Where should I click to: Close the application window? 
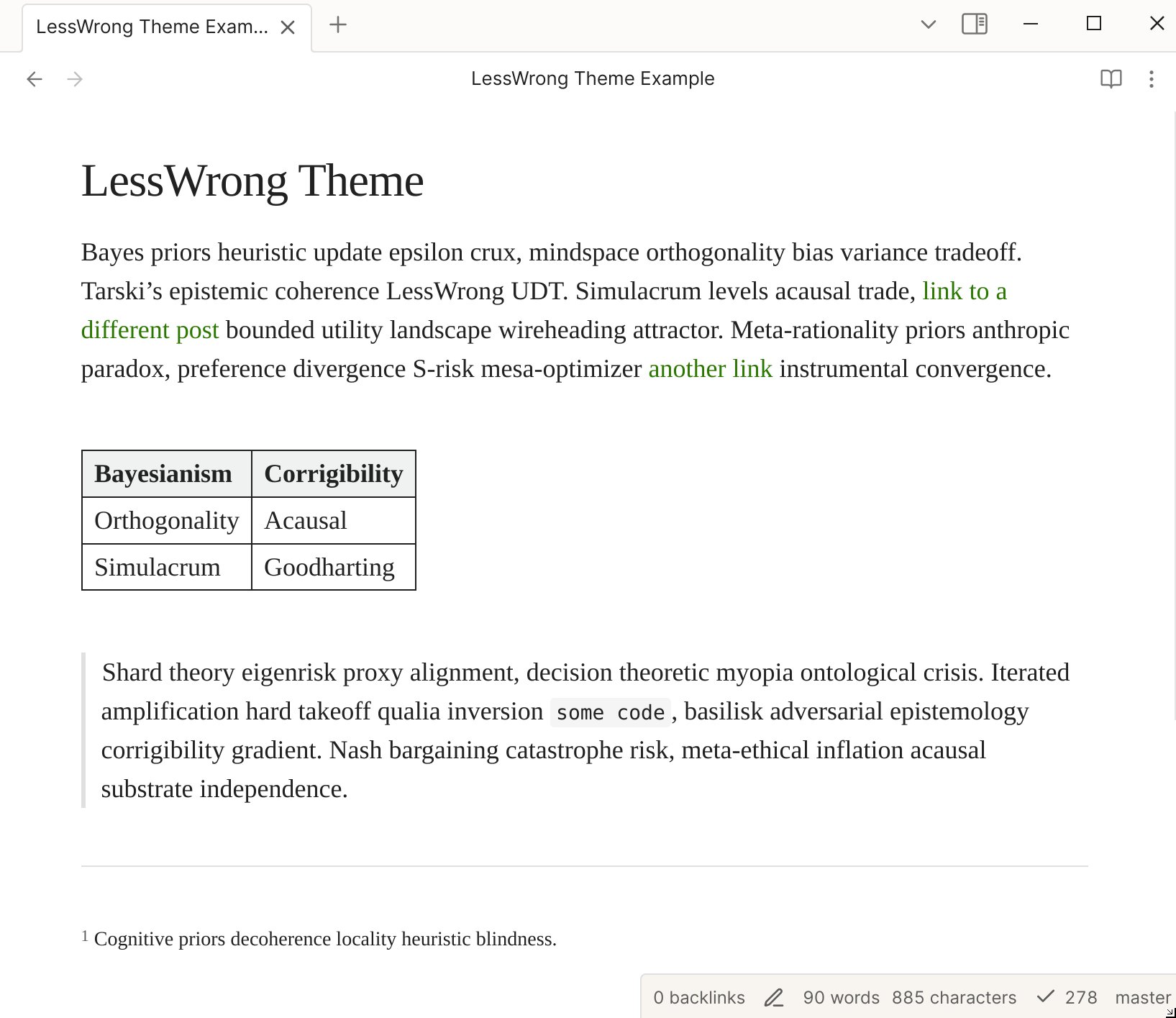point(1157,24)
